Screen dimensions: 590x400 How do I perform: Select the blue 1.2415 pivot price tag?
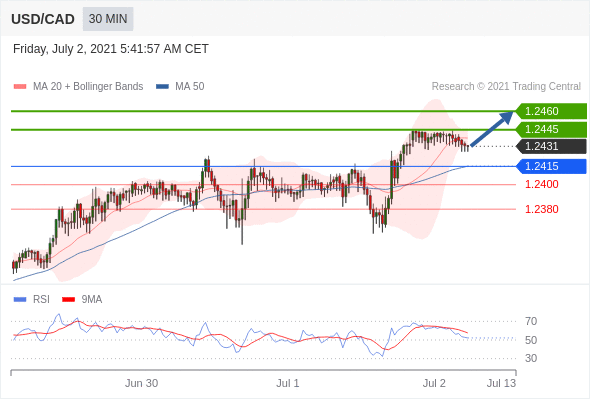coord(551,166)
